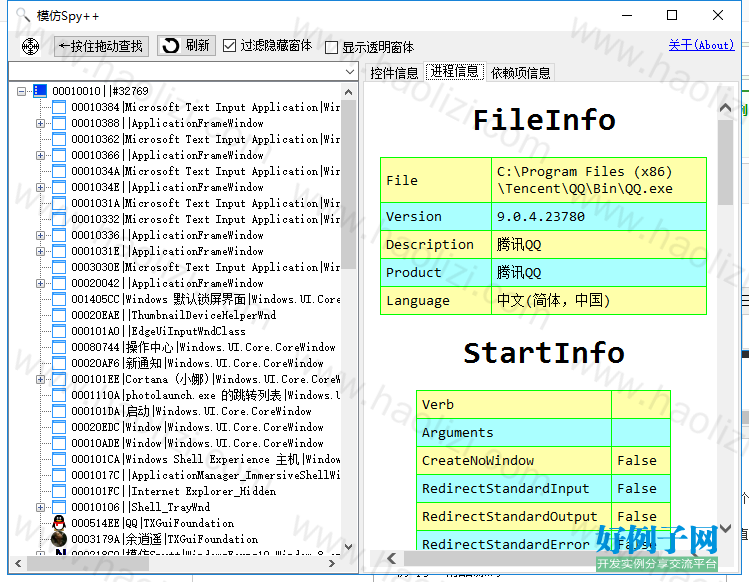Click the refresh 刷新 button

(186, 46)
